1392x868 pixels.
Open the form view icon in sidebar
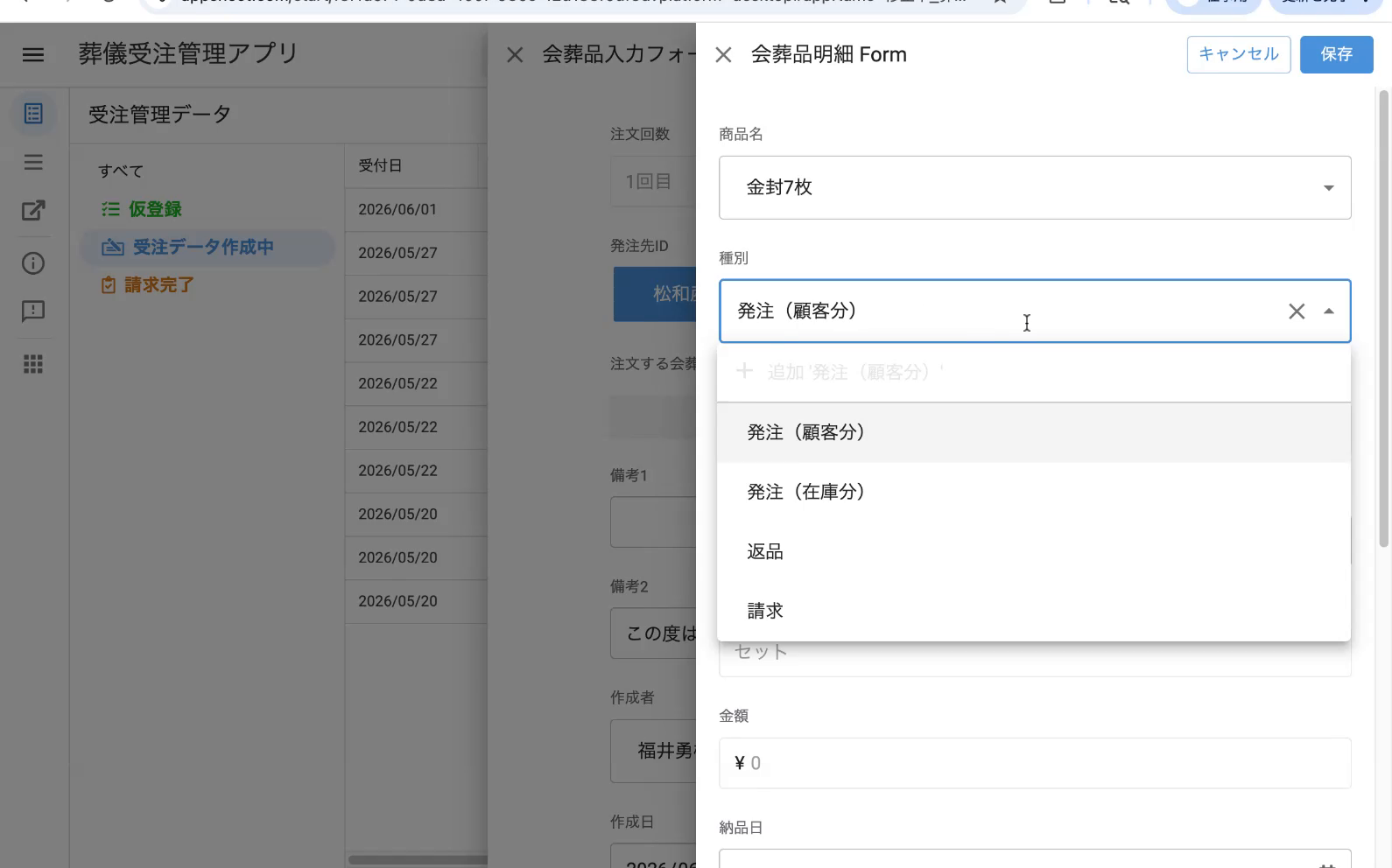coord(33,114)
